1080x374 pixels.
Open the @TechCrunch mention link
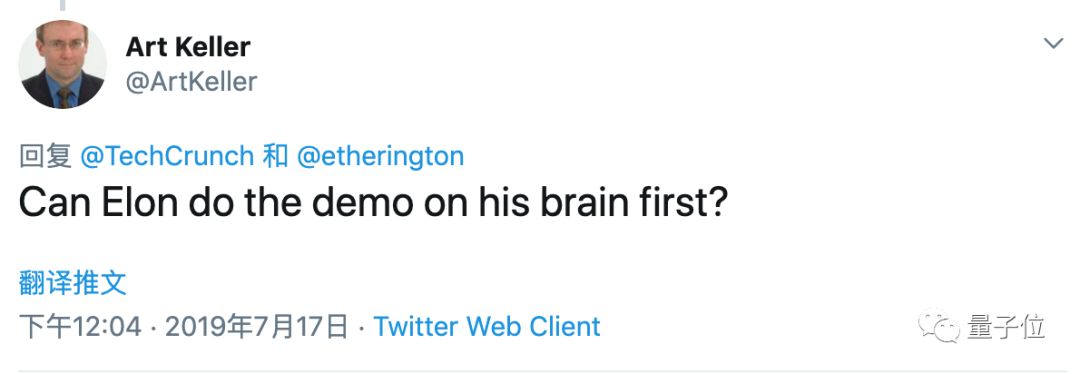[x=167, y=156]
